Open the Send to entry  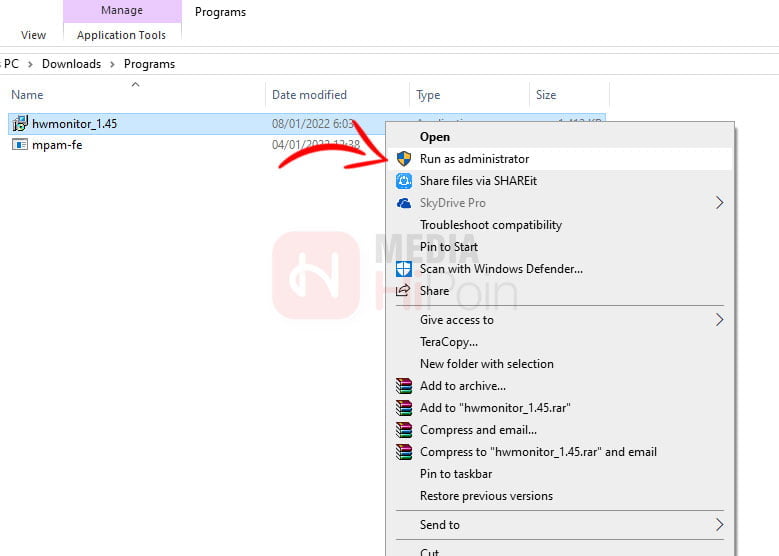(x=560, y=525)
